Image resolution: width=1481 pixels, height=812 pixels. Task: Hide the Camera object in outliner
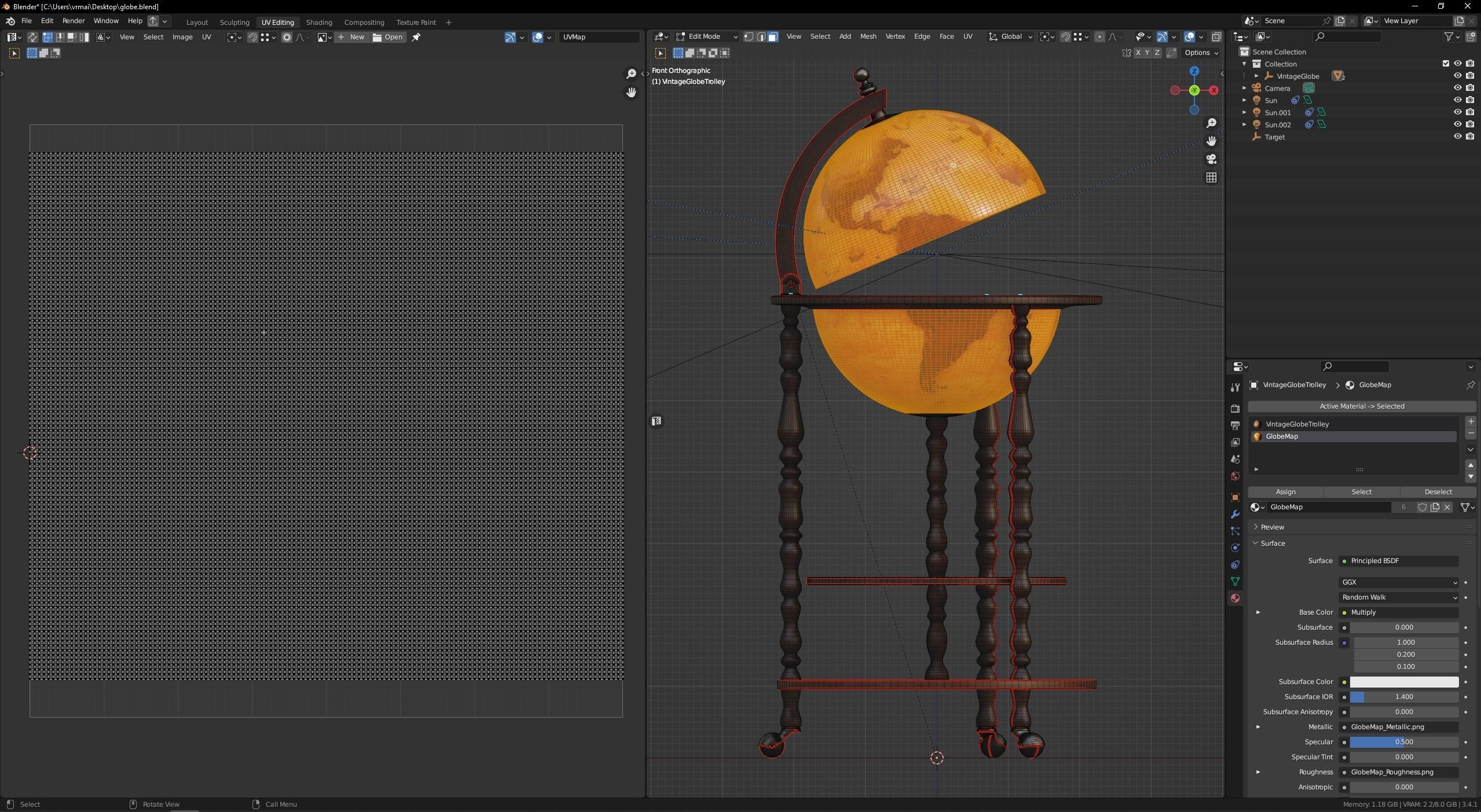pyautogui.click(x=1457, y=88)
